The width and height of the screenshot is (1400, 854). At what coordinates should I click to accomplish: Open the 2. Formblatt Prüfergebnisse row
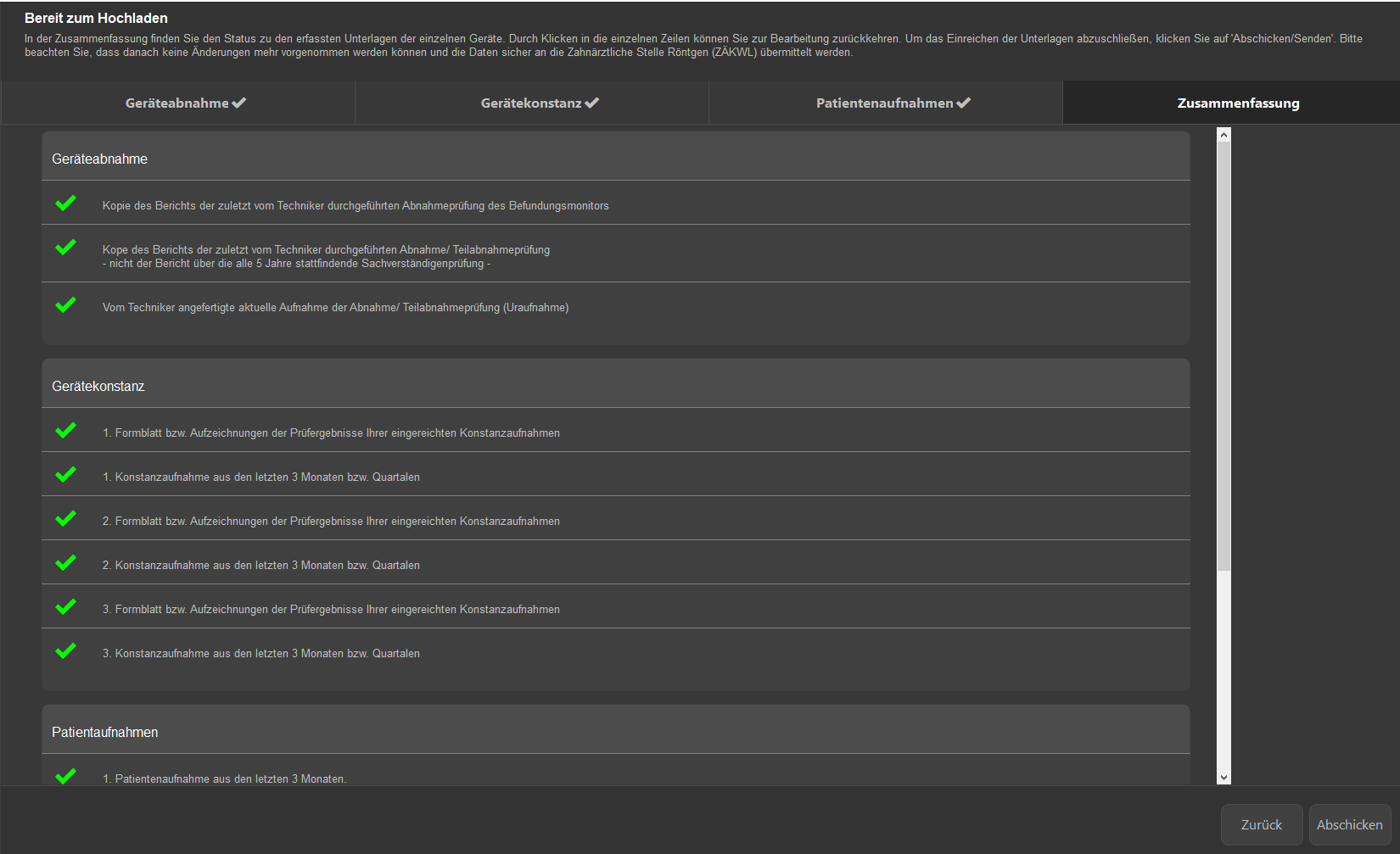point(331,521)
